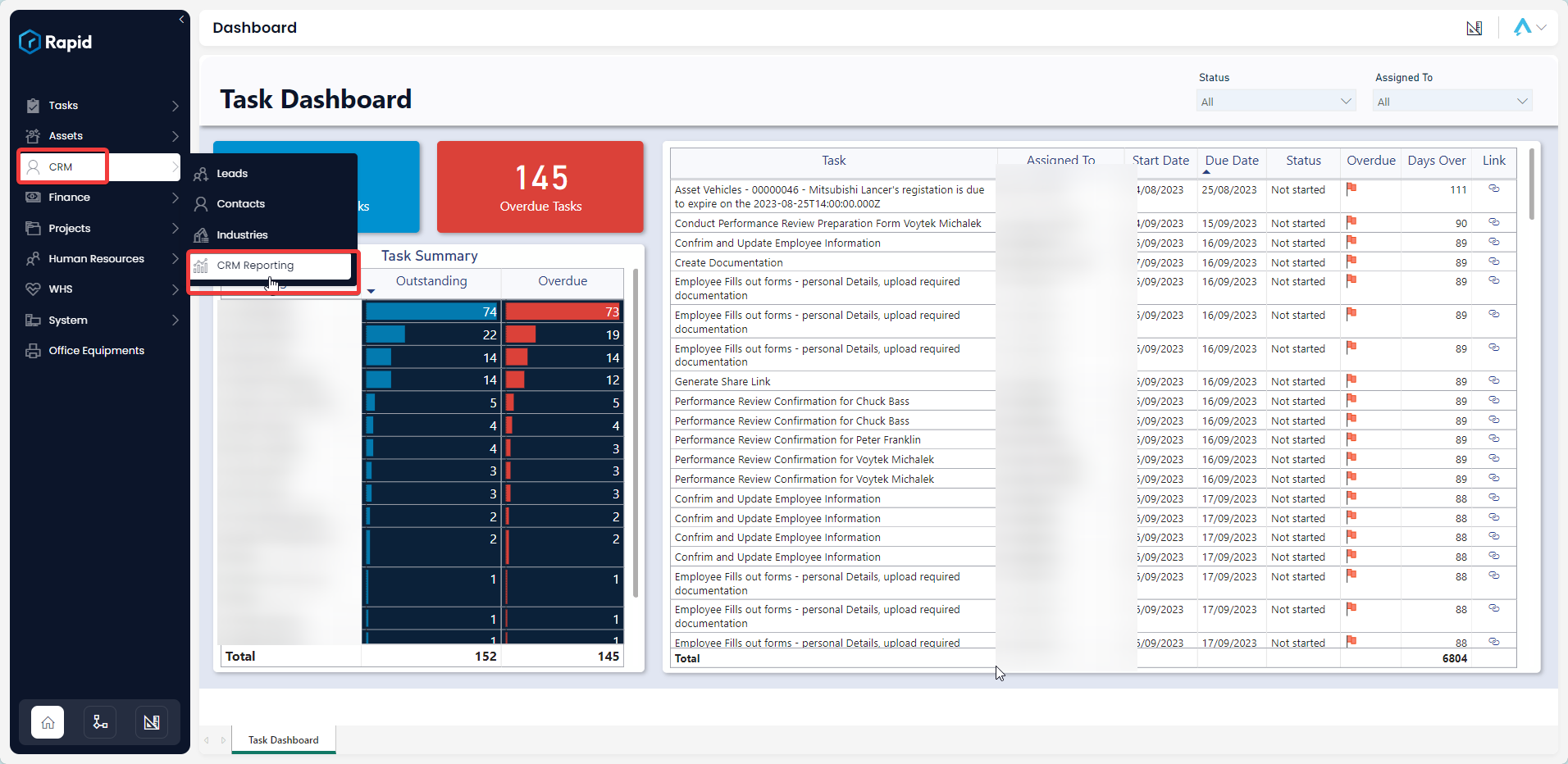Open link for Generate Share Link task
This screenshot has width=1568, height=764.
1494,380
